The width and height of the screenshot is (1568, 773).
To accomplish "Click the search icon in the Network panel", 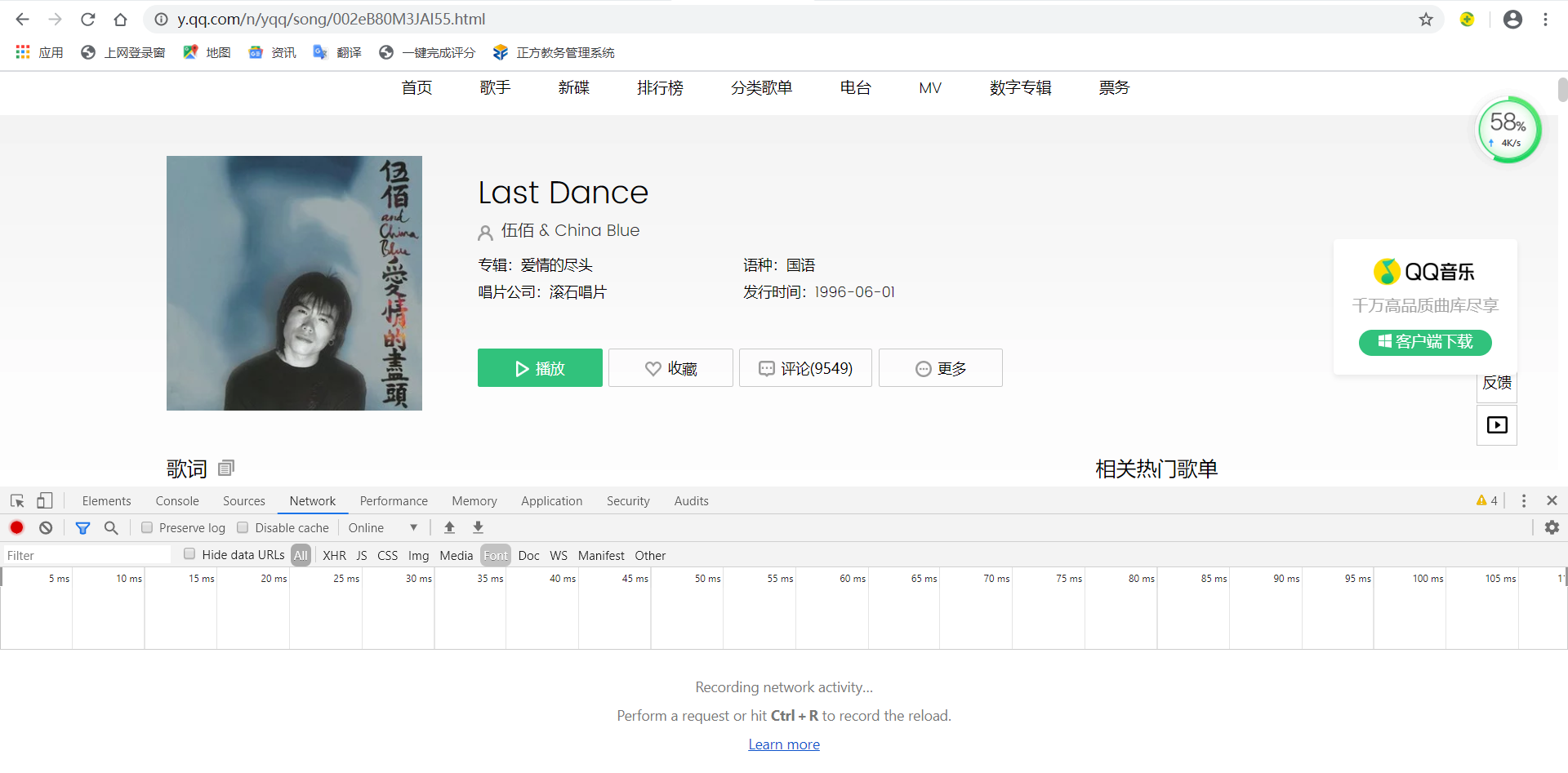I will pos(111,527).
